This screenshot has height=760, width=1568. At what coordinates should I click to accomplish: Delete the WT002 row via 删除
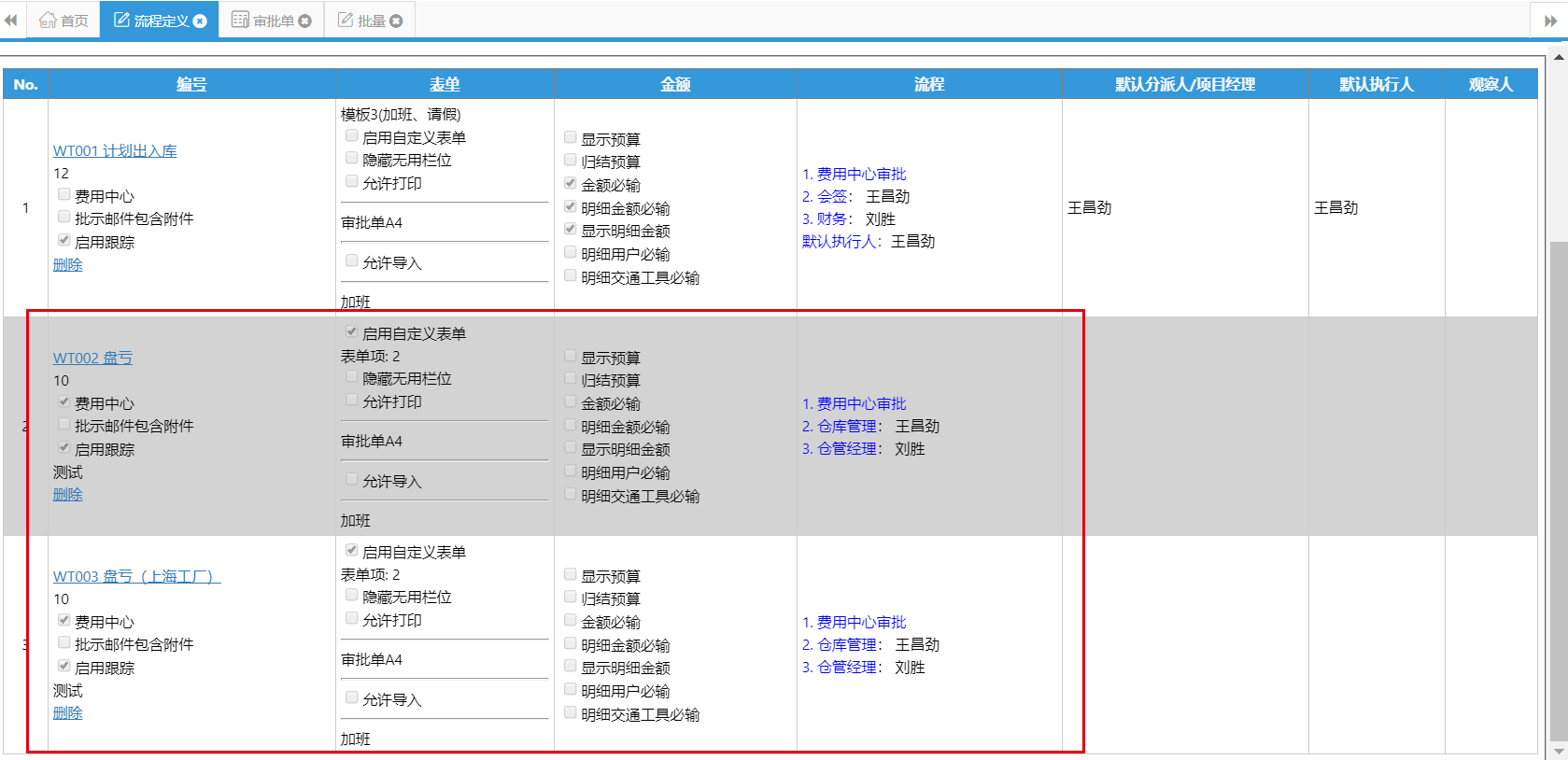pyautogui.click(x=67, y=494)
